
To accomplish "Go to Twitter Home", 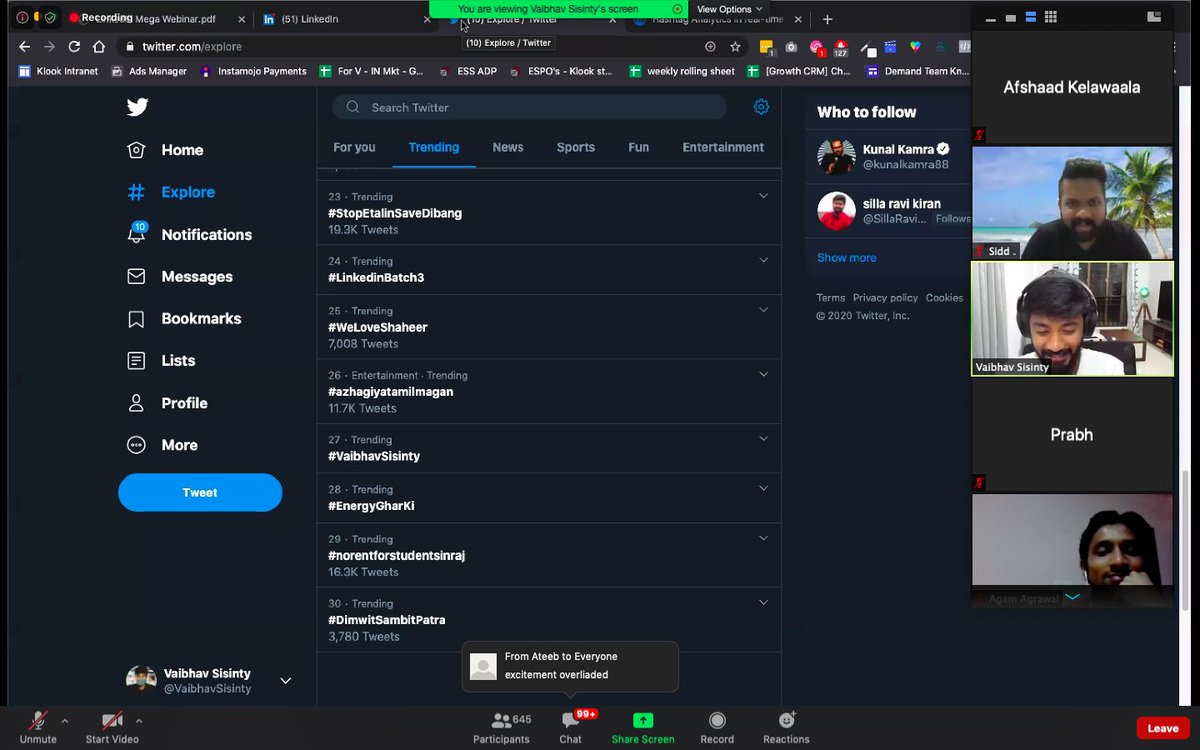I will pyautogui.click(x=166, y=150).
